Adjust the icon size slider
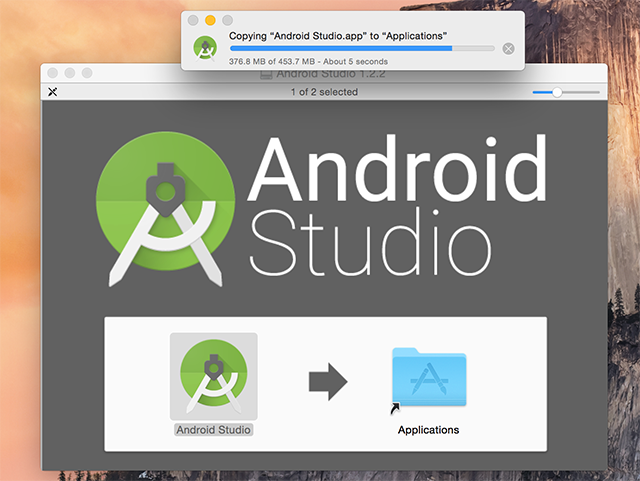The image size is (640, 481). pyautogui.click(x=566, y=92)
